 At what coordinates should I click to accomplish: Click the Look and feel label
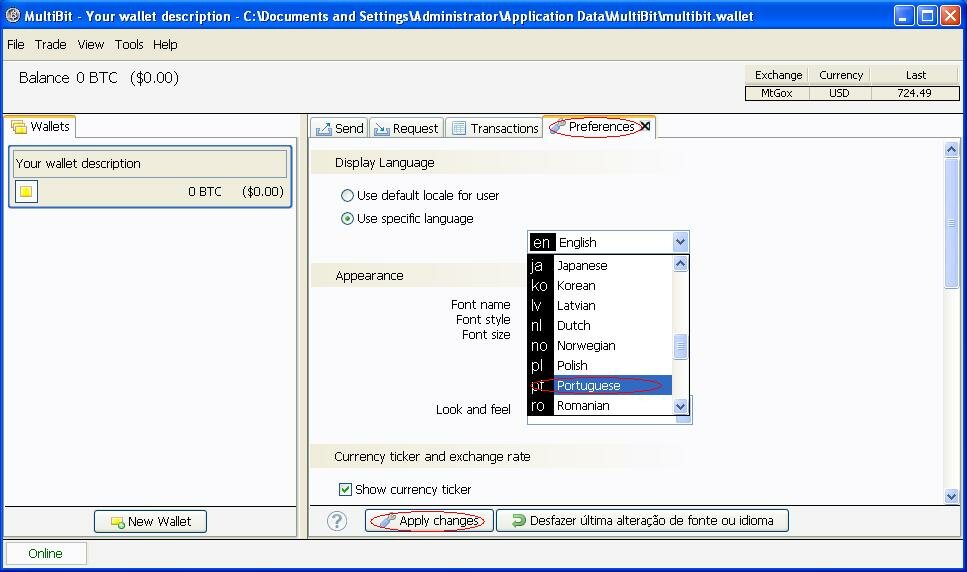473,410
